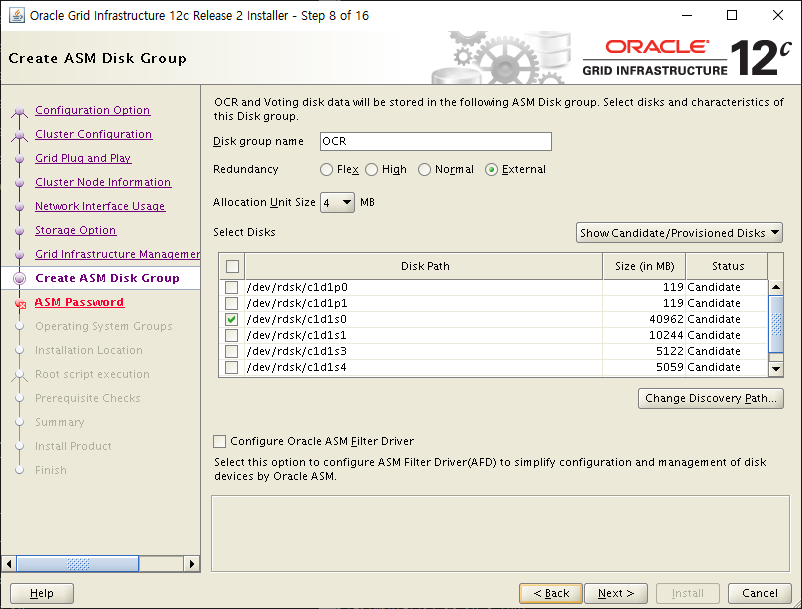Select the Create ASM Disk Group step
Image resolution: width=802 pixels, height=609 pixels.
107,278
